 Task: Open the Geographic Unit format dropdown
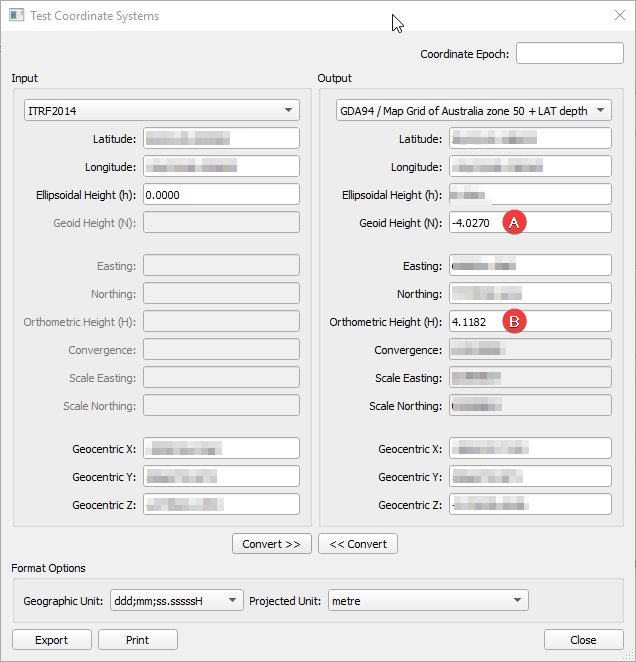point(176,600)
